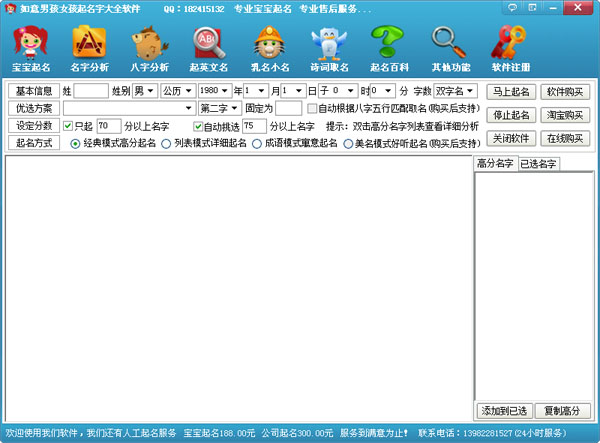
Task: Click the 姓 surname input field
Action: tap(91, 91)
